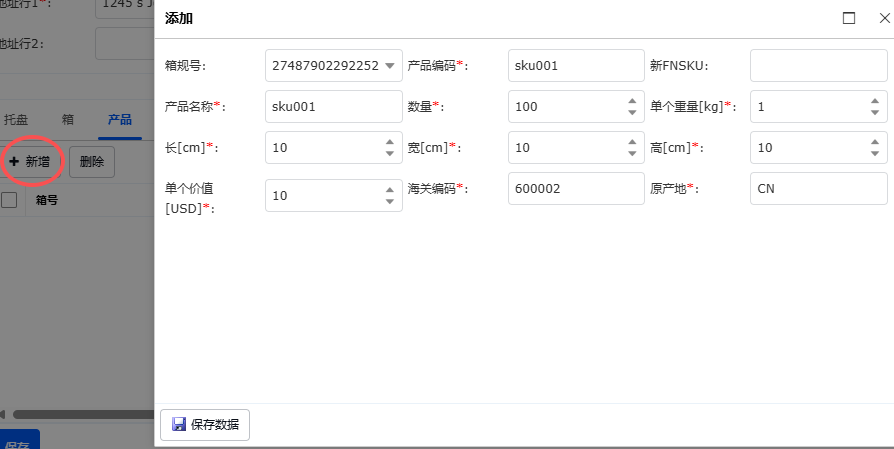The image size is (894, 449).
Task: Switch to the 托盘 tab
Action: pyautogui.click(x=15, y=118)
